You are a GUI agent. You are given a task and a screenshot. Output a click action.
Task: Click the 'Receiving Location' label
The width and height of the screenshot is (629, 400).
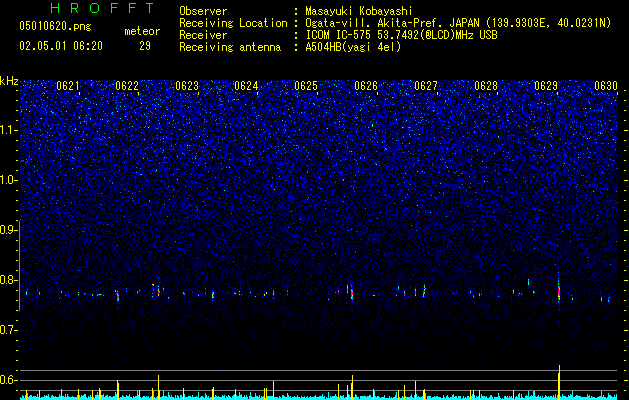pyautogui.click(x=233, y=23)
